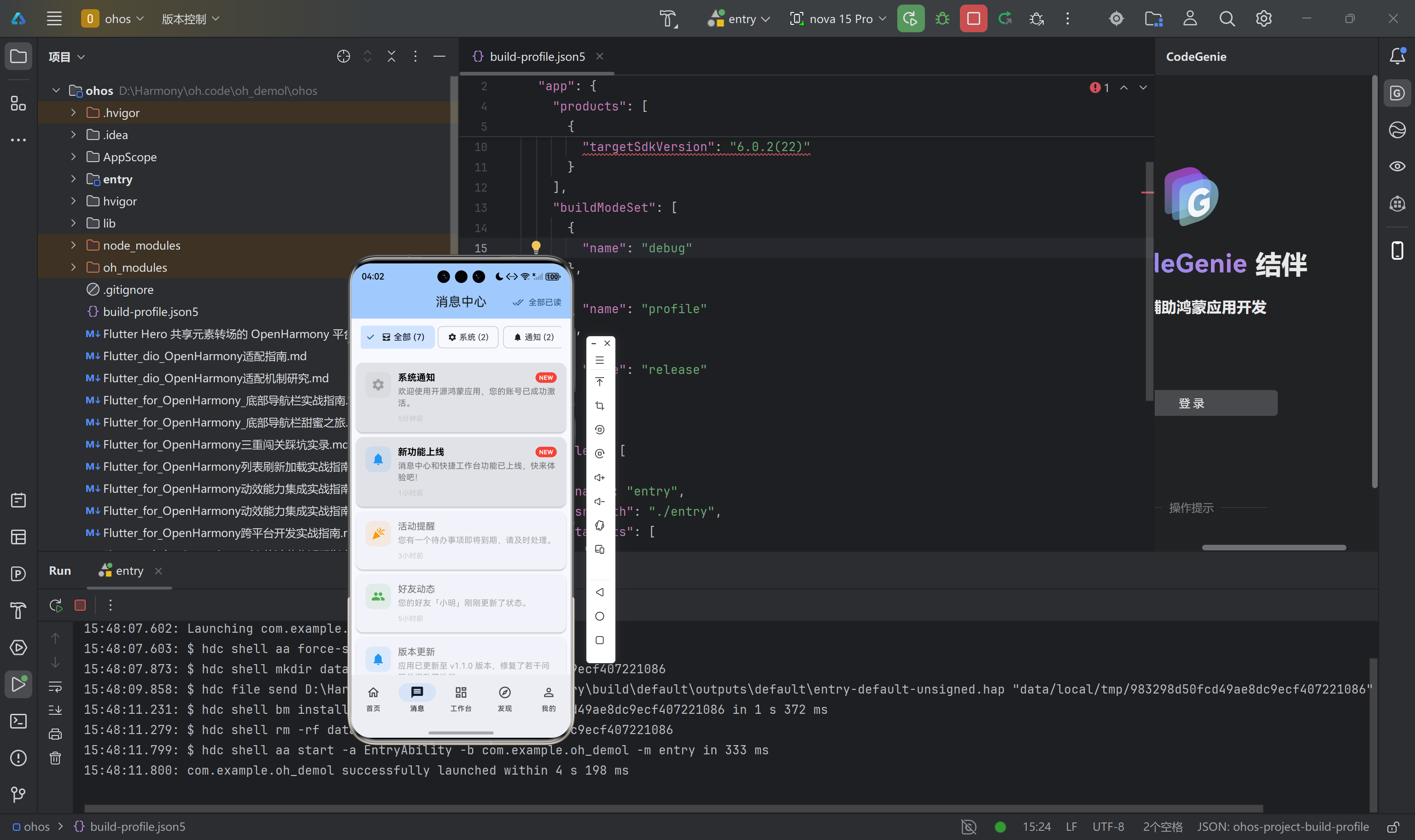Screen dimensions: 1415x840
Task: Click the Run console horizontal scrollbar
Action: [x=673, y=808]
